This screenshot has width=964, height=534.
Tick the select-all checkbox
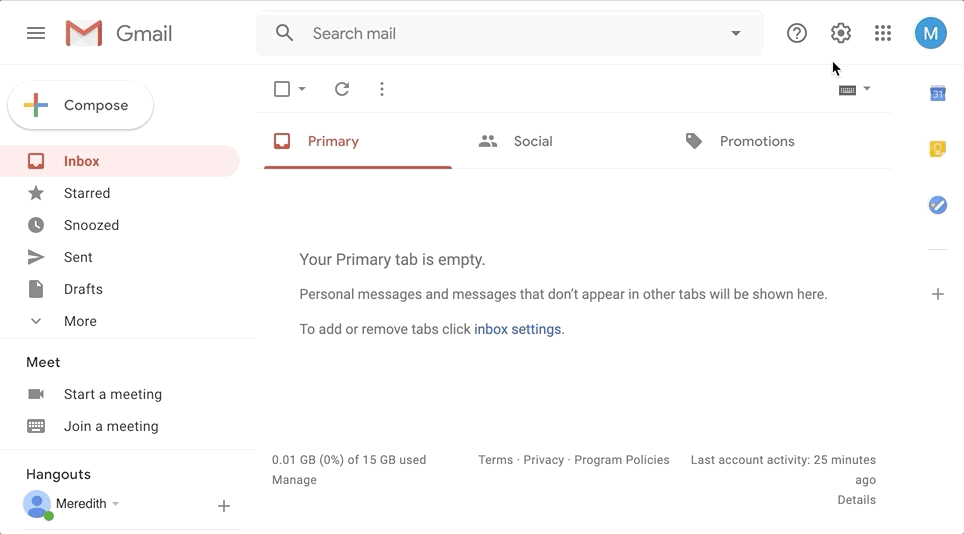point(282,89)
